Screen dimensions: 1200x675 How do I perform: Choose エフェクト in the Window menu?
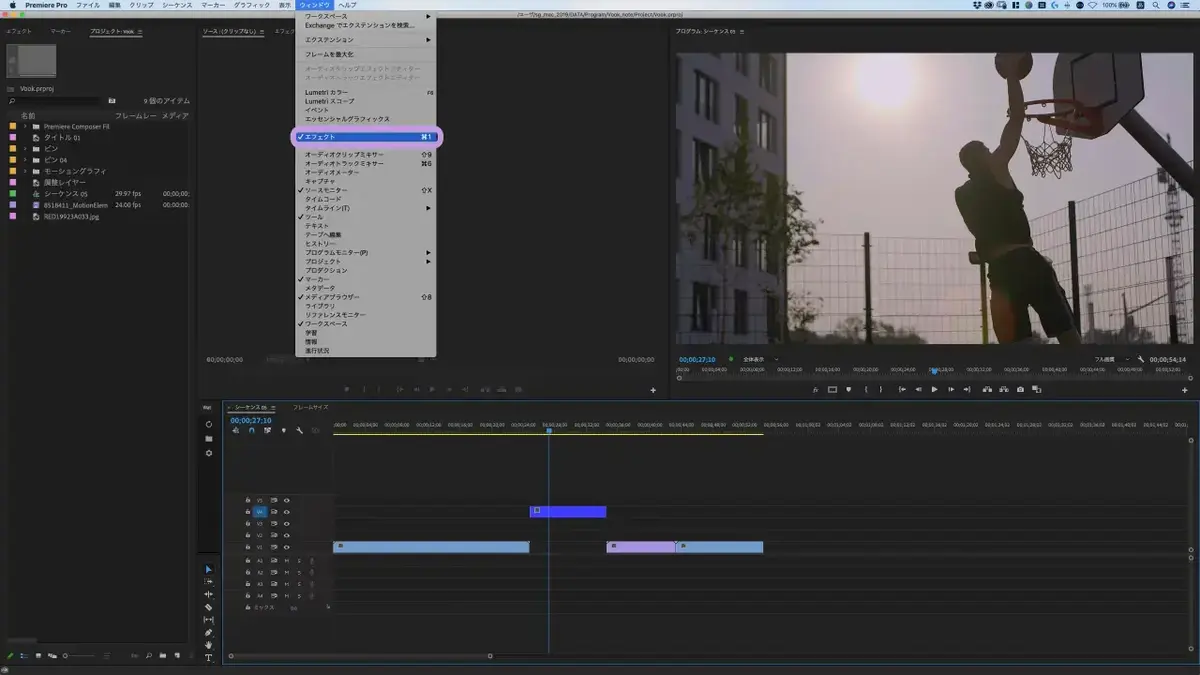pyautogui.click(x=366, y=136)
